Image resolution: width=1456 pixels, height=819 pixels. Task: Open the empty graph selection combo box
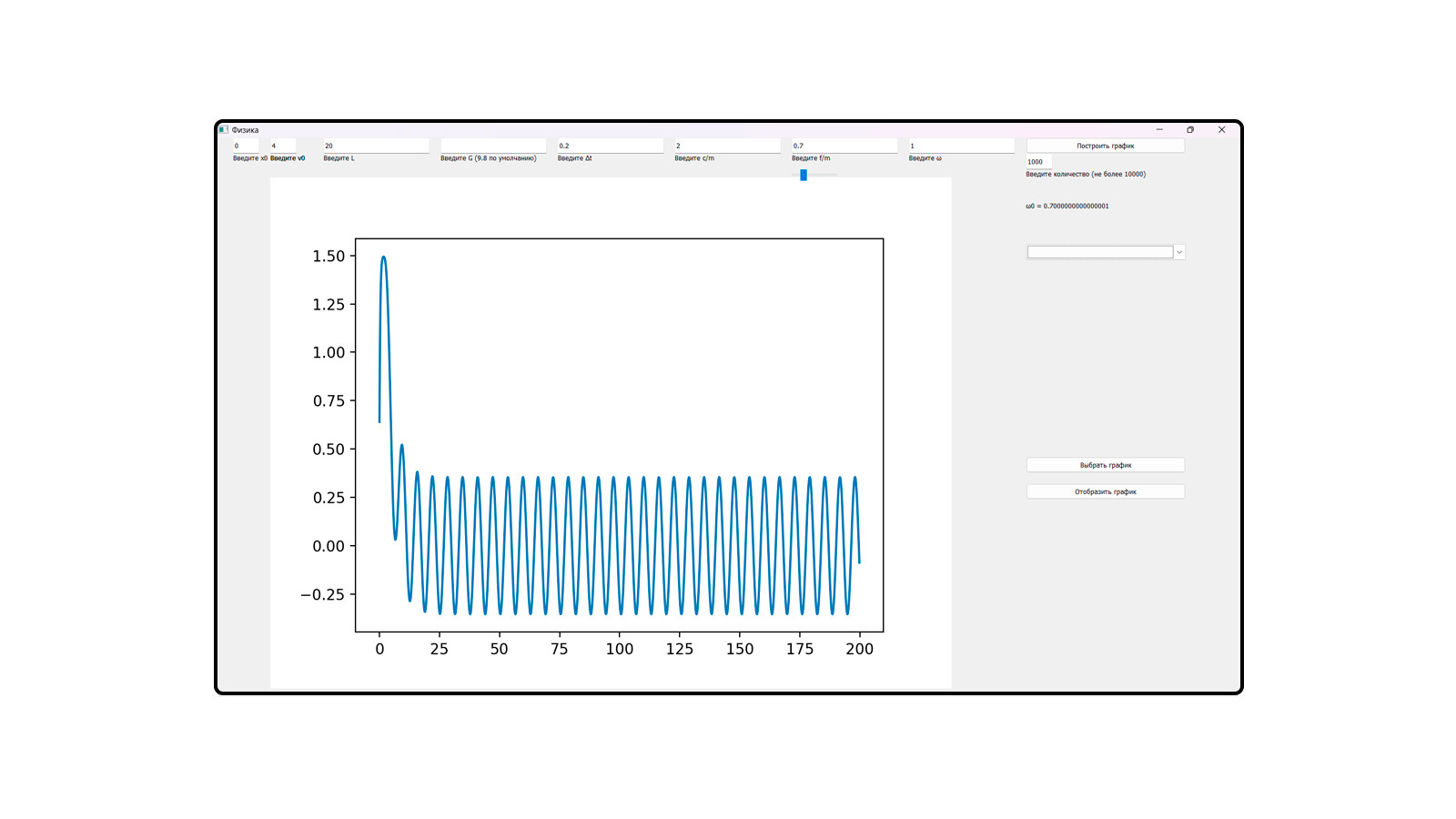coord(1100,252)
